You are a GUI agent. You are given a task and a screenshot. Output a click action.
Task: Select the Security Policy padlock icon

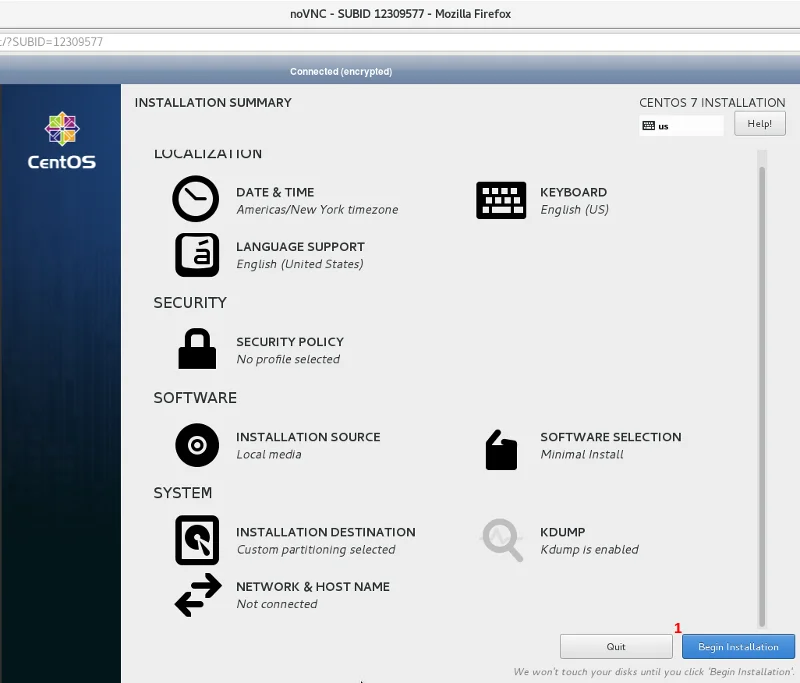(x=196, y=350)
